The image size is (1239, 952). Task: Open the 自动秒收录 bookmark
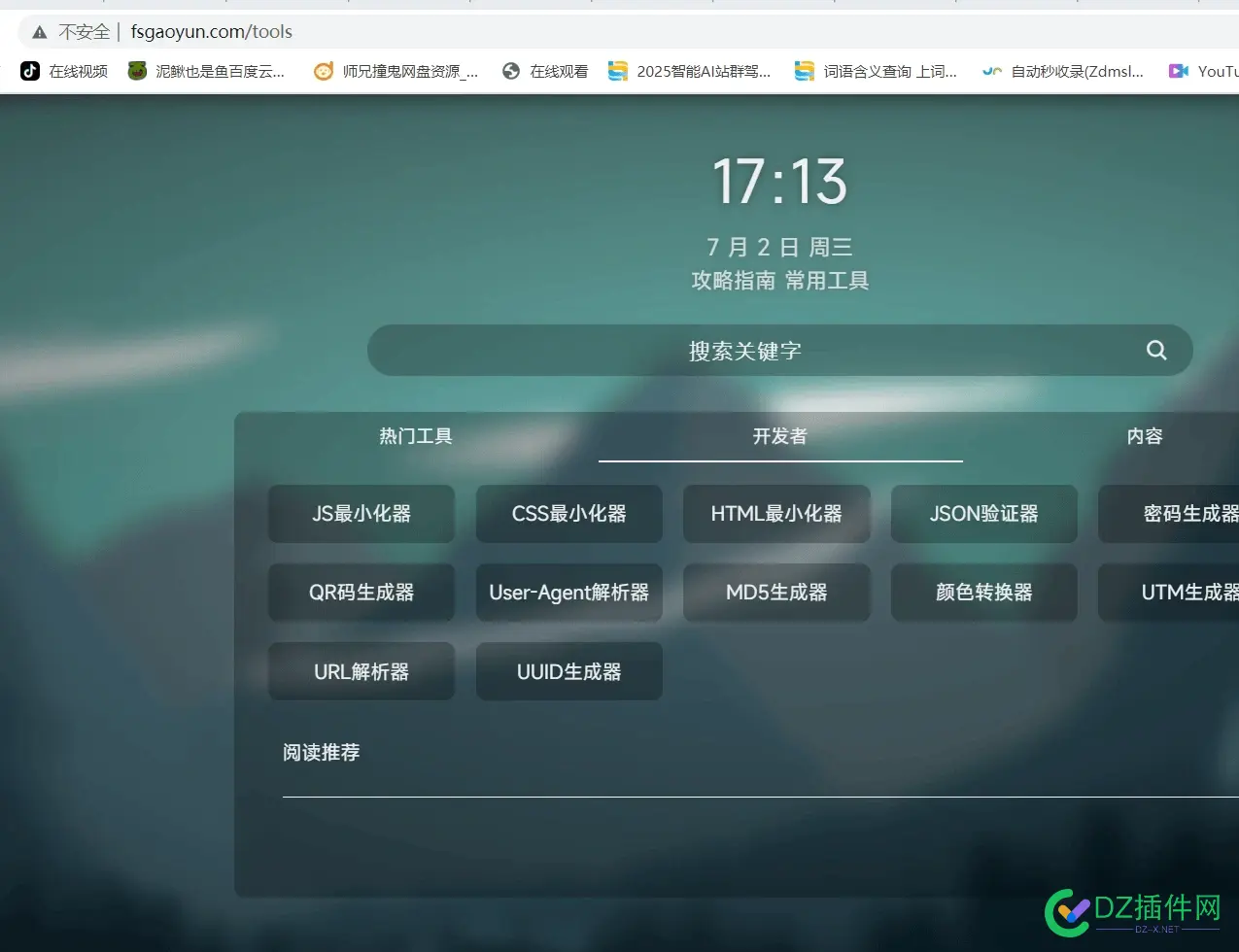(x=1062, y=71)
